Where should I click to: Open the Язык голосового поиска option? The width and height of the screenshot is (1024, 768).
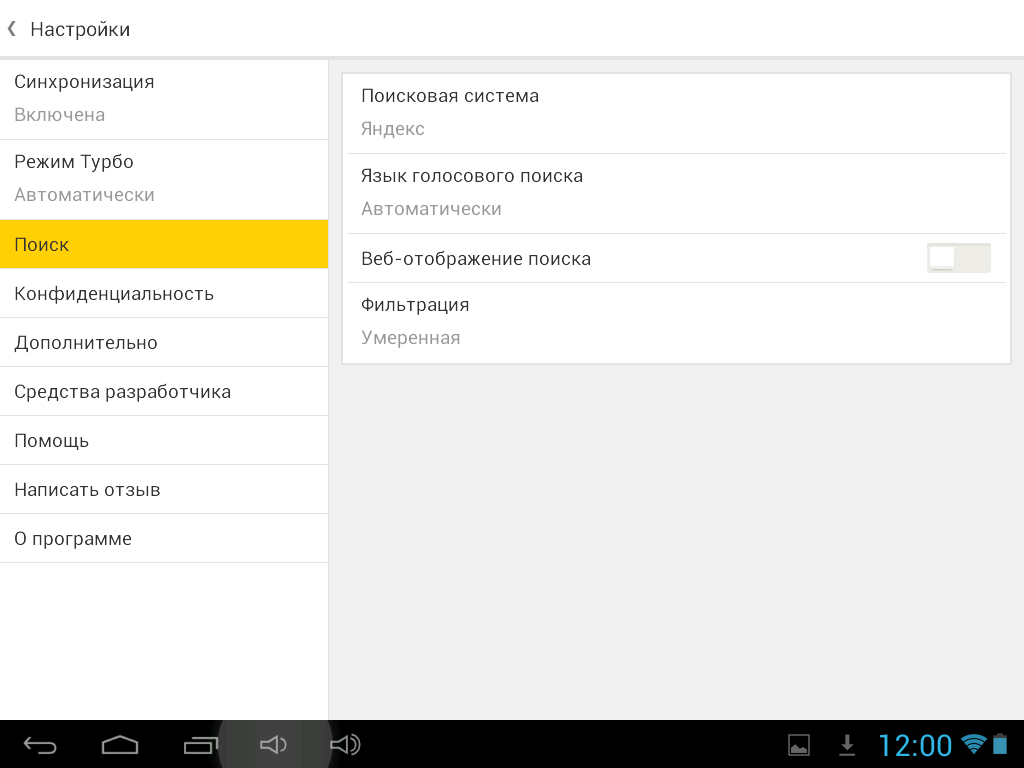676,192
